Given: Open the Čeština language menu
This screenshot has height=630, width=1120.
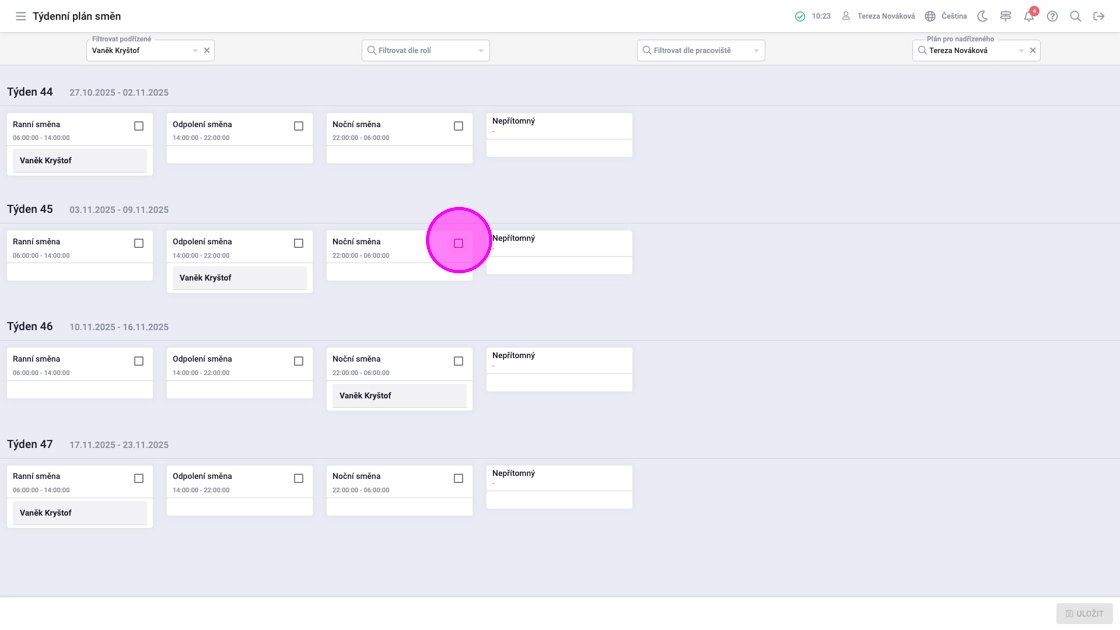Looking at the screenshot, I should tap(945, 16).
